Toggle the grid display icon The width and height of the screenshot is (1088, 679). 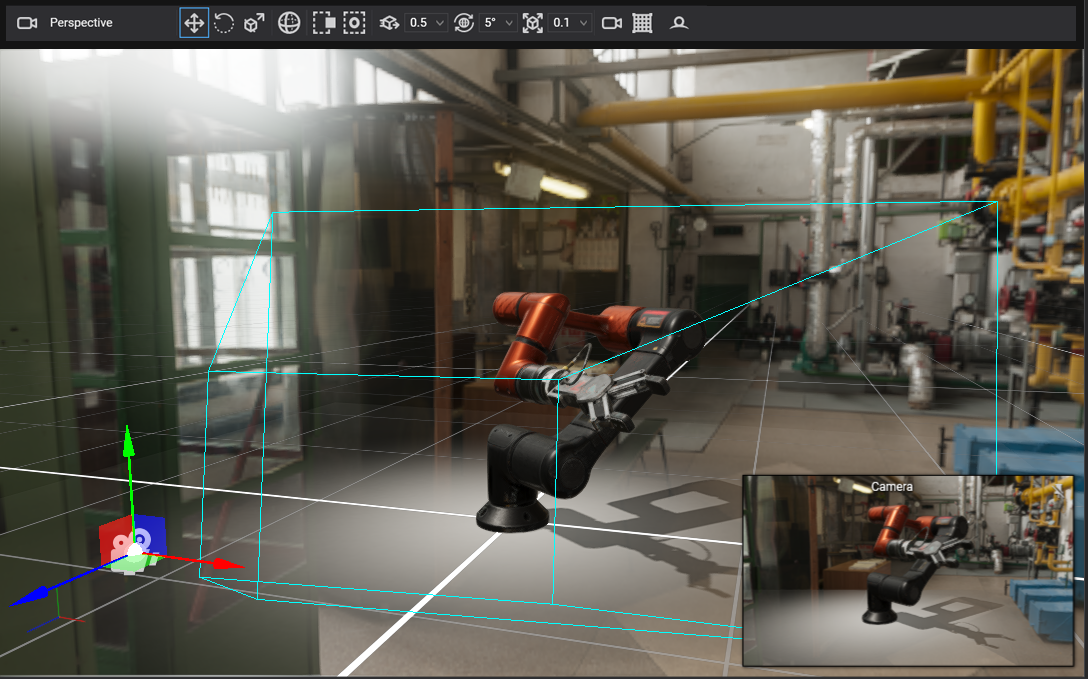(x=643, y=23)
